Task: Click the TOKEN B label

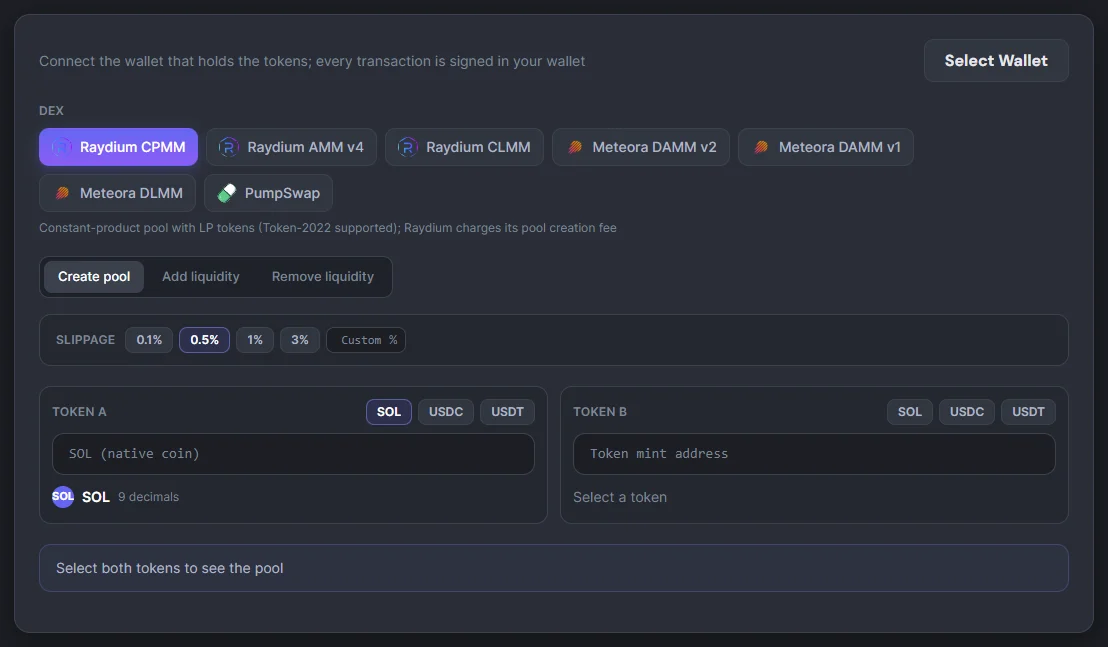Action: pos(600,412)
